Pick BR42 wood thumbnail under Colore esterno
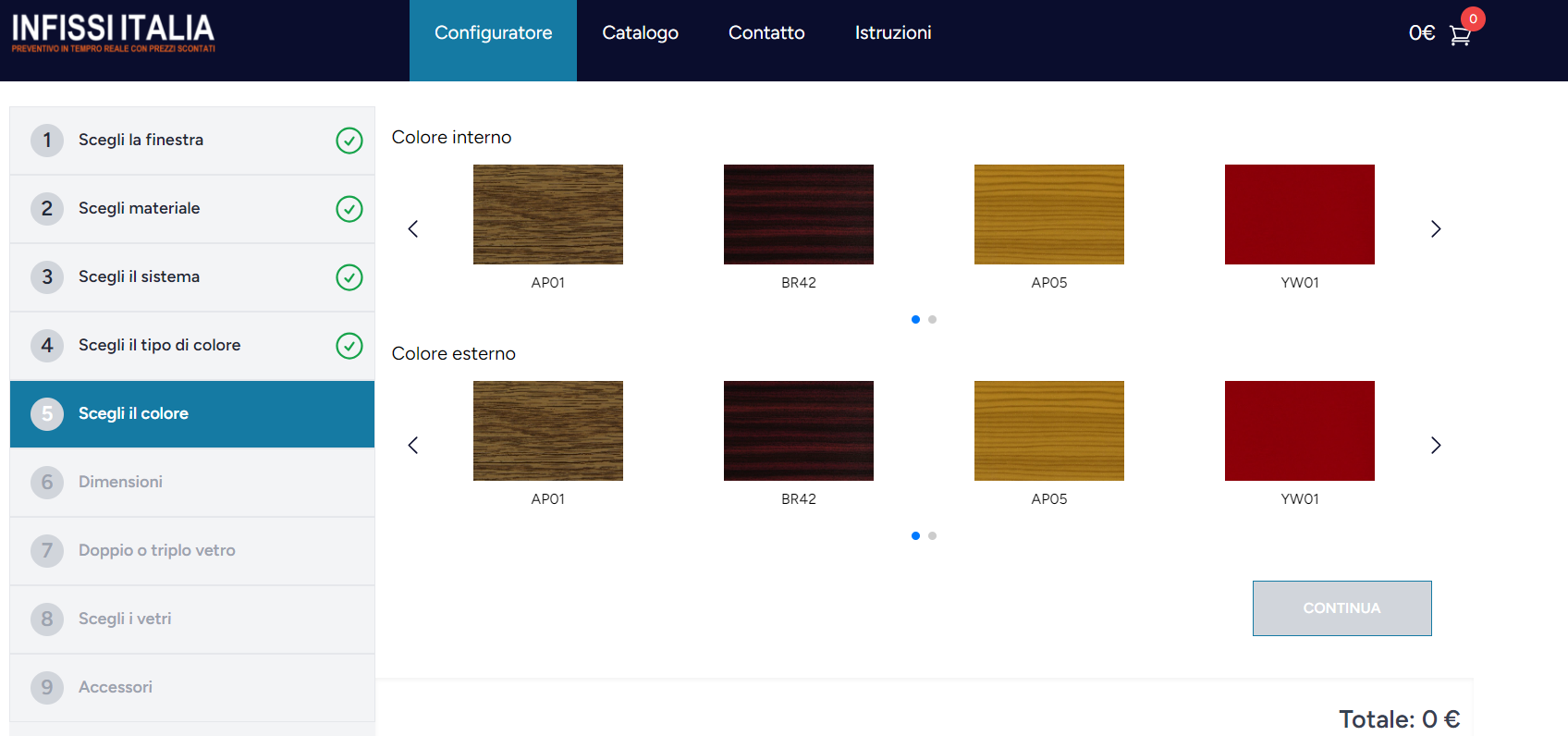The image size is (1568, 736). click(798, 431)
